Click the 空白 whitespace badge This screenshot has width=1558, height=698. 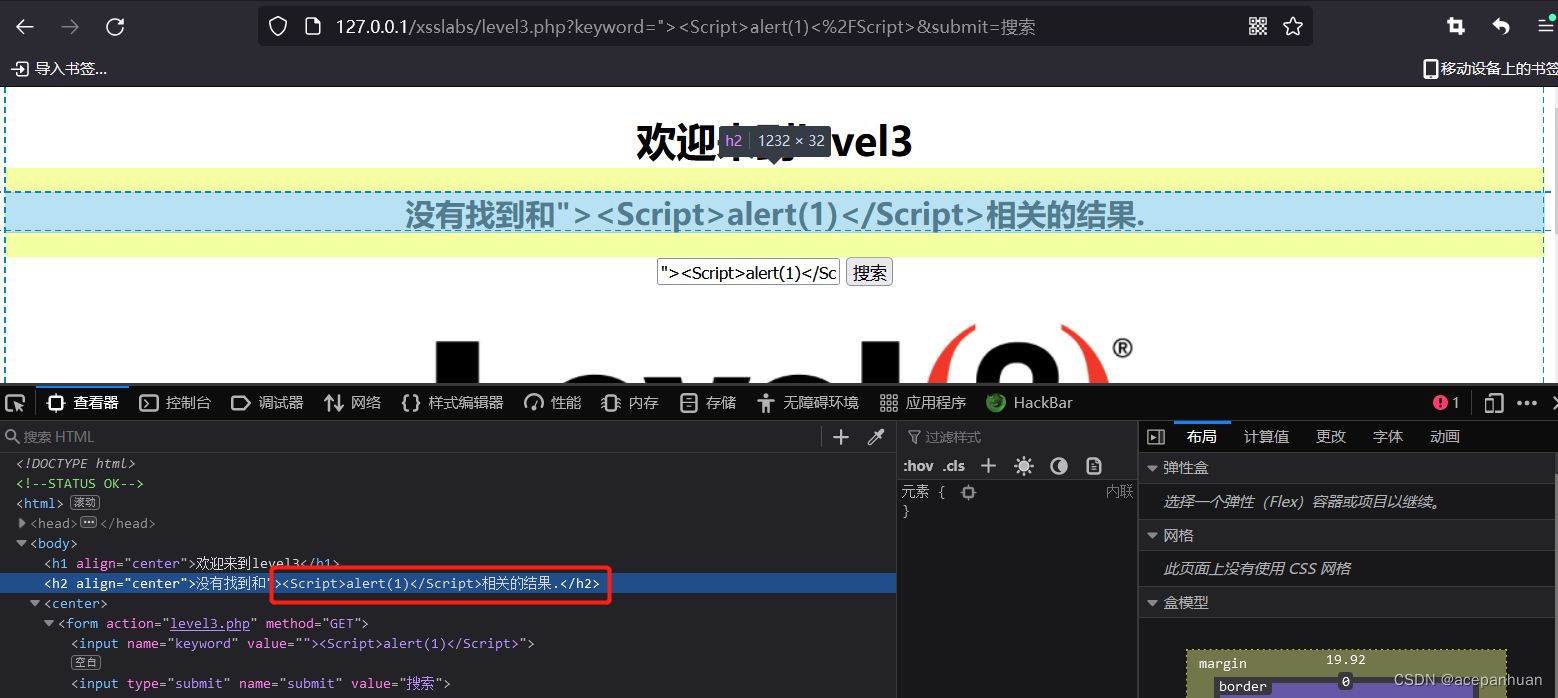86,662
